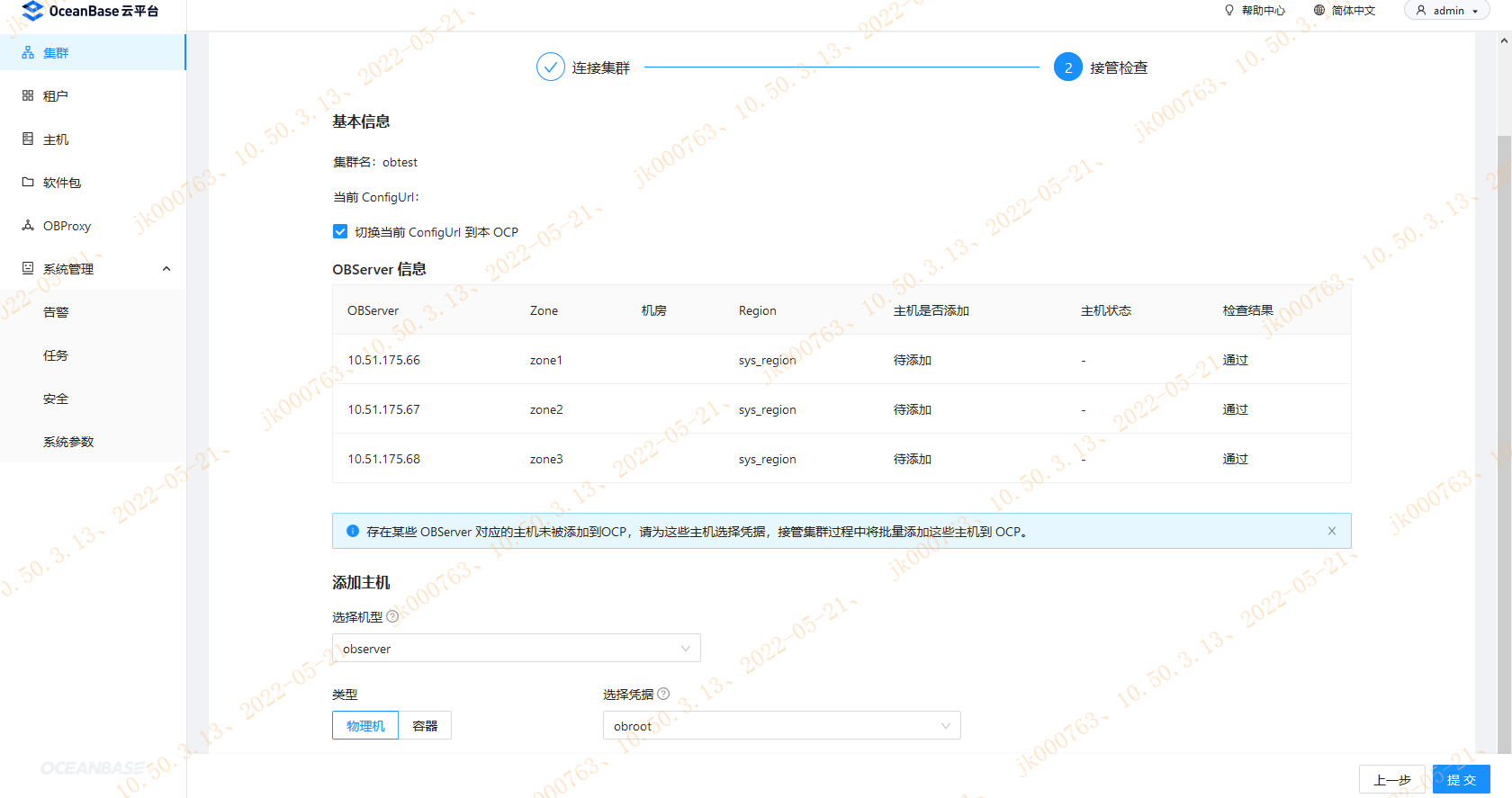The width and height of the screenshot is (1512, 798).
Task: Click the cluster (集群) sidebar icon
Action: pos(28,53)
